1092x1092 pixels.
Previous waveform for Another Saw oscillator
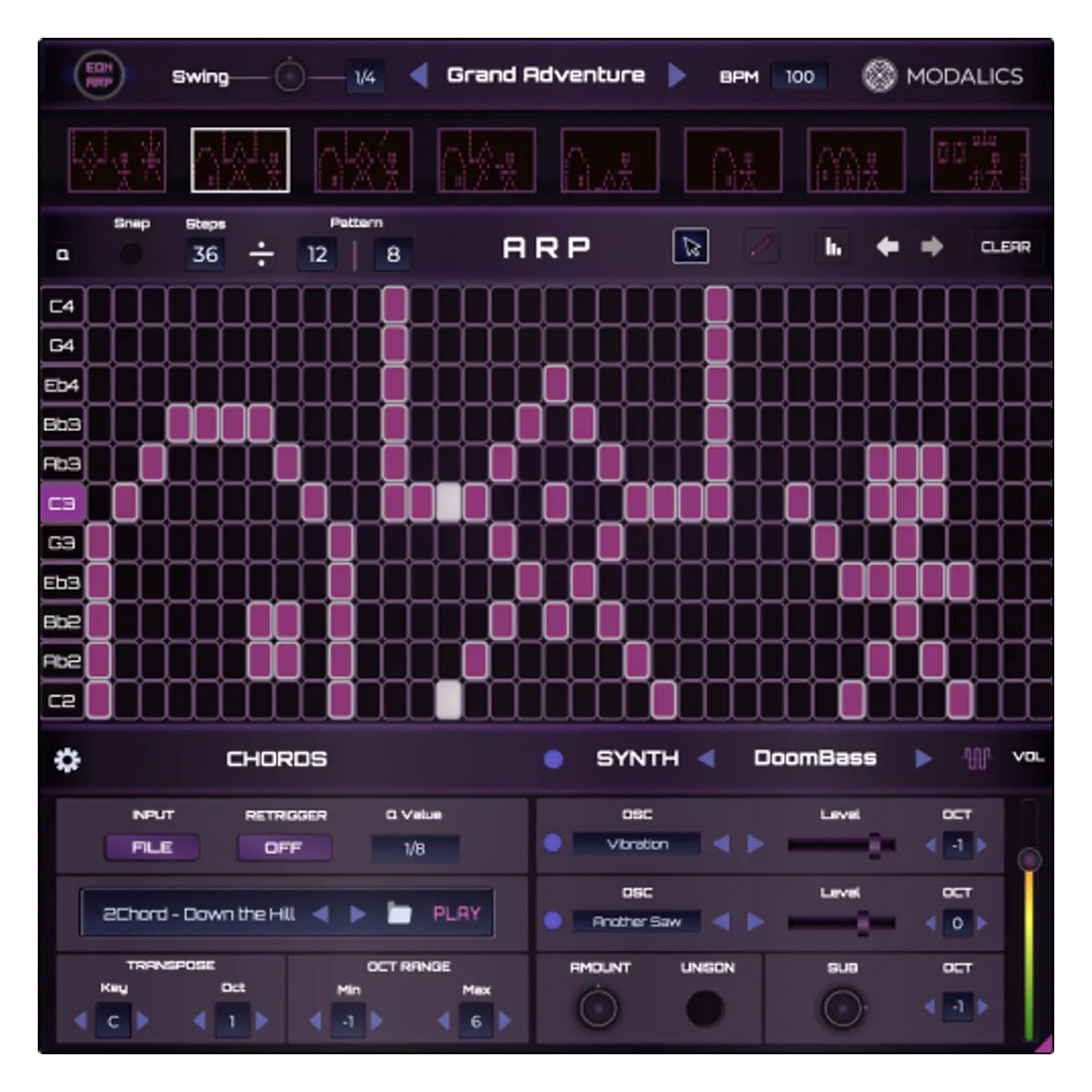[722, 922]
